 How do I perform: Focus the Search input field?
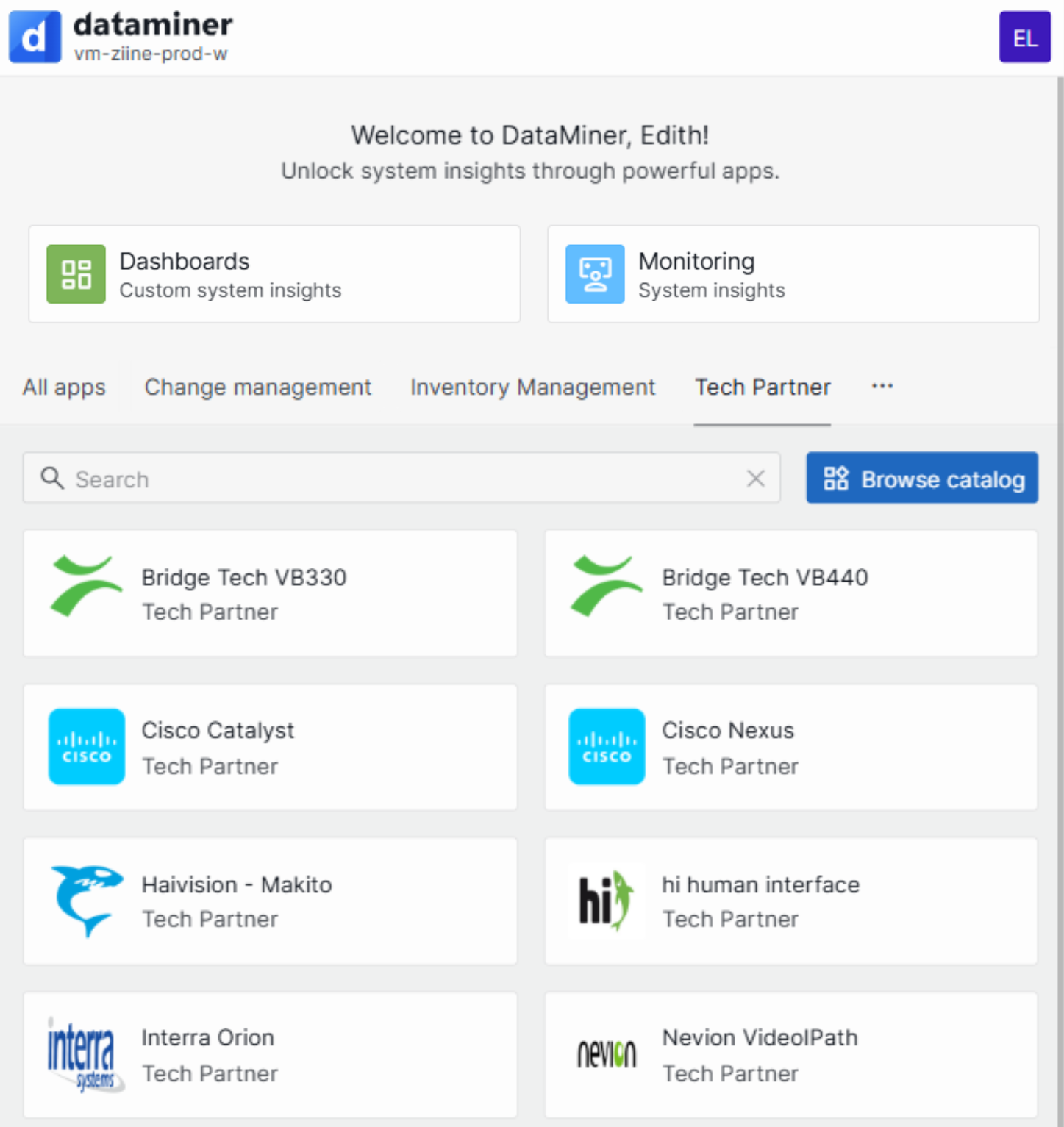click(401, 479)
